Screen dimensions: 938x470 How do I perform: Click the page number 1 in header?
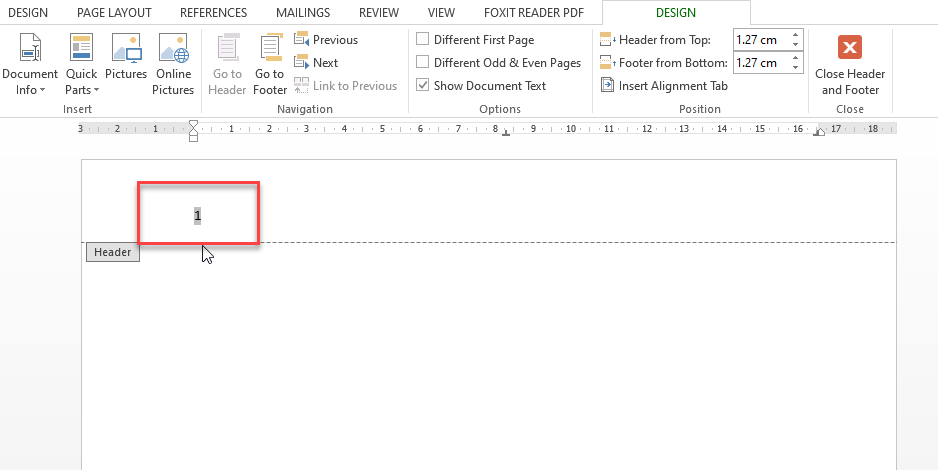point(198,216)
